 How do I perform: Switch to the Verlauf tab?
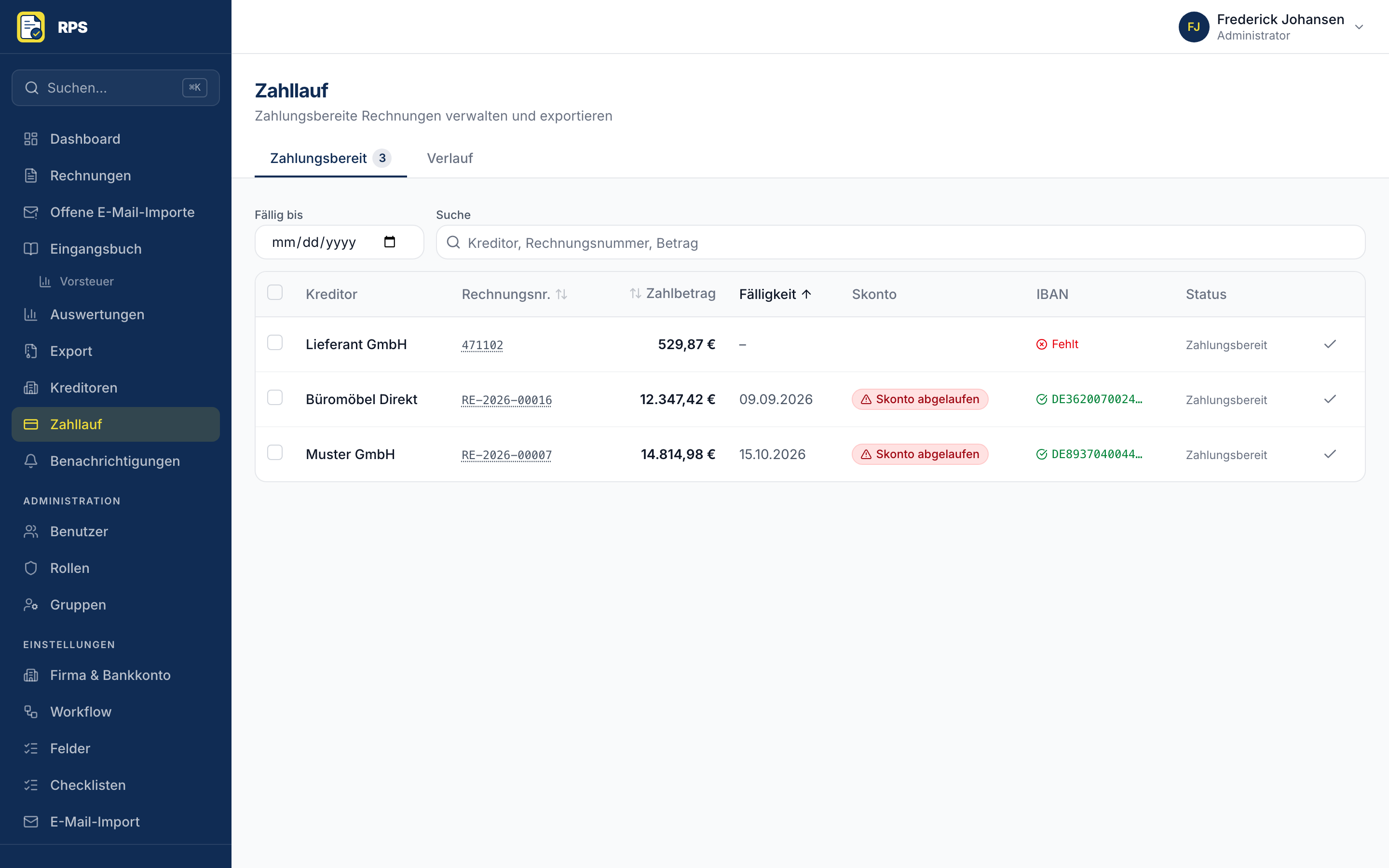(449, 159)
